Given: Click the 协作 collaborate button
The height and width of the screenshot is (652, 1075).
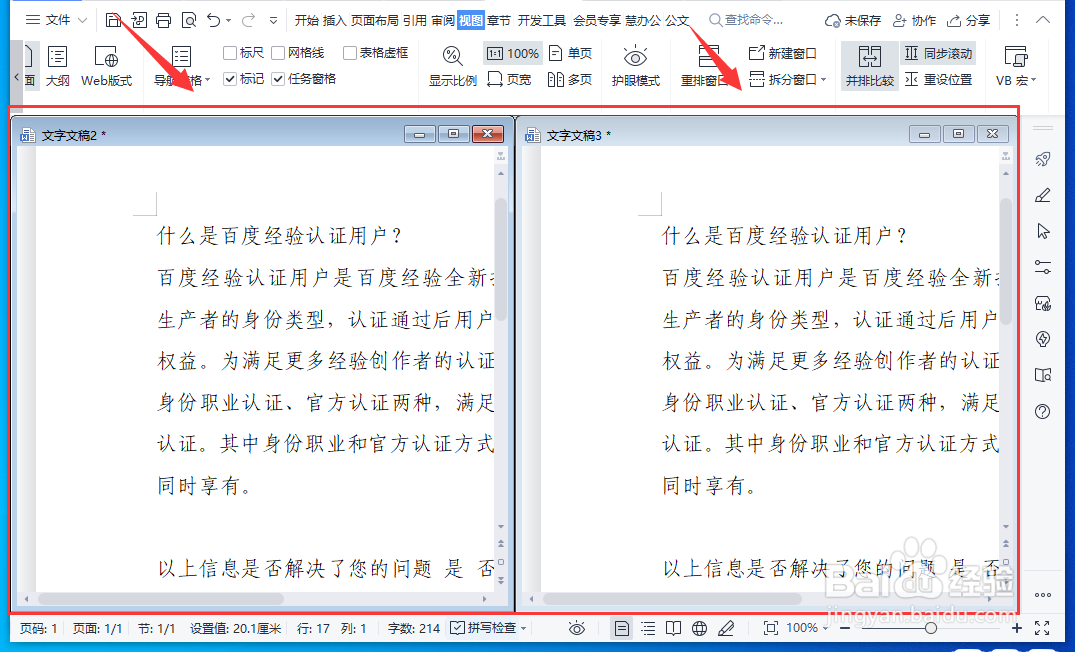Looking at the screenshot, I should tap(915, 21).
